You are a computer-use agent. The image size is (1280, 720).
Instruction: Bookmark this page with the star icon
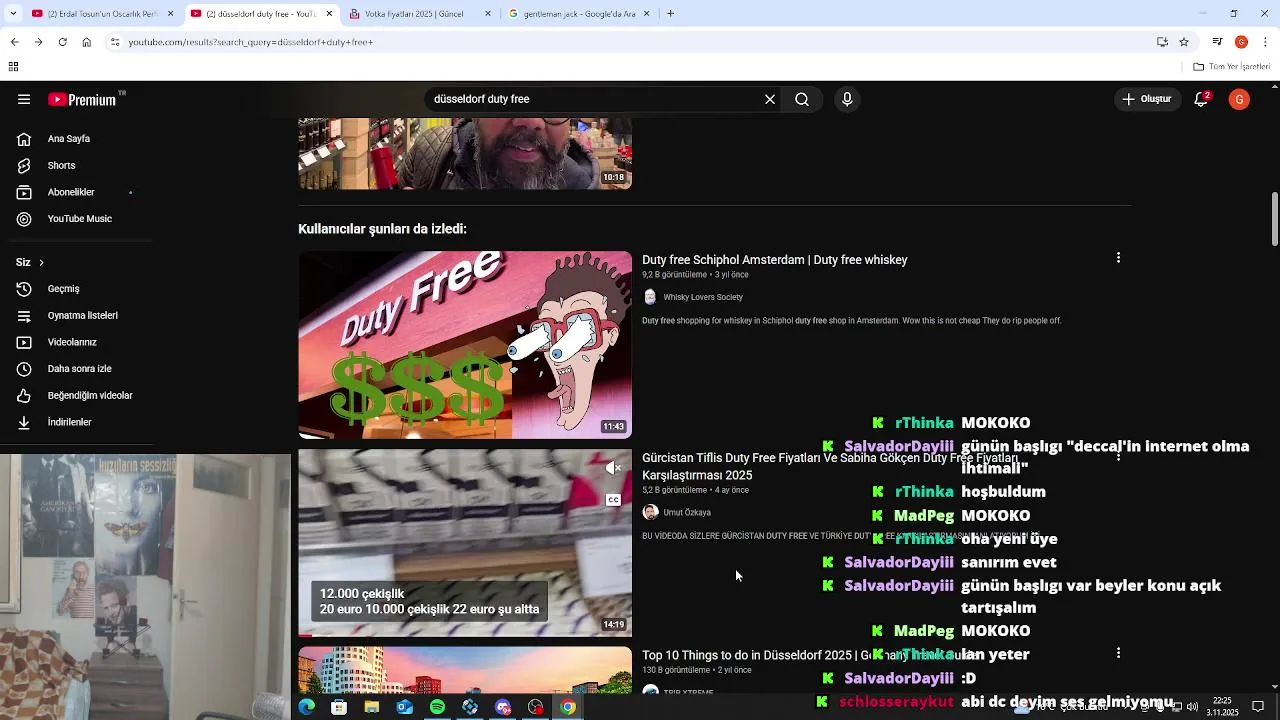tap(1184, 42)
